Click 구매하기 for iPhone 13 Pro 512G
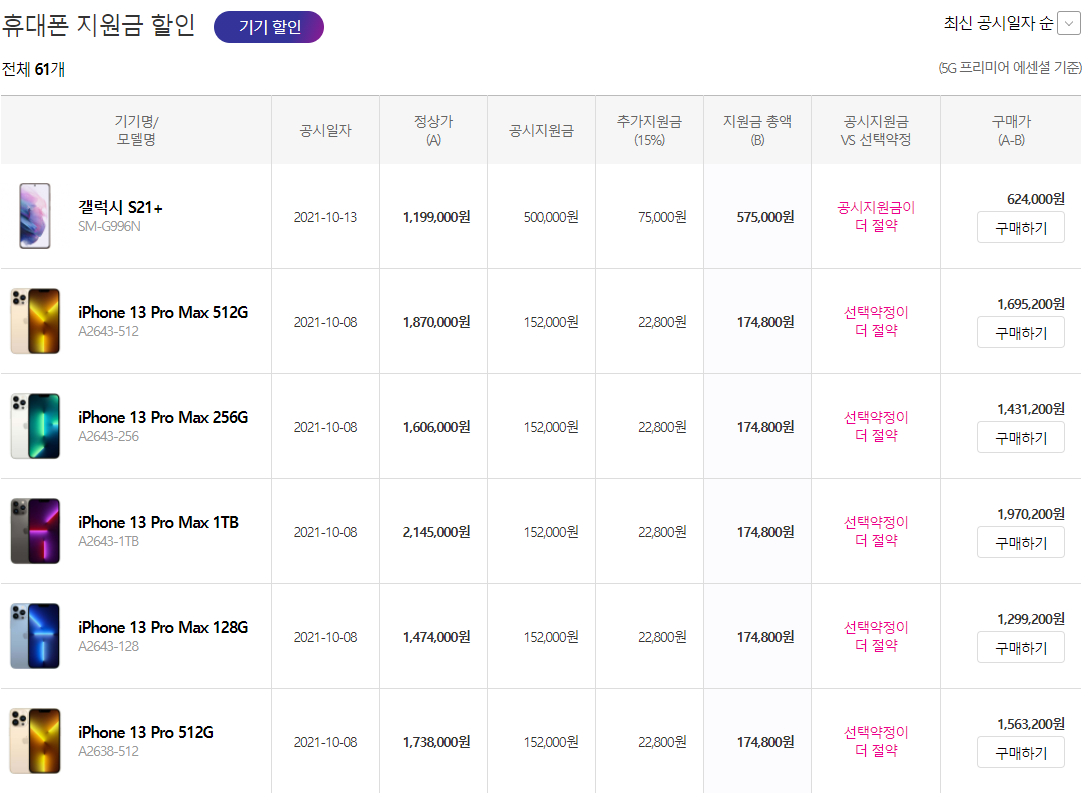This screenshot has height=793, width=1089. pos(1020,752)
